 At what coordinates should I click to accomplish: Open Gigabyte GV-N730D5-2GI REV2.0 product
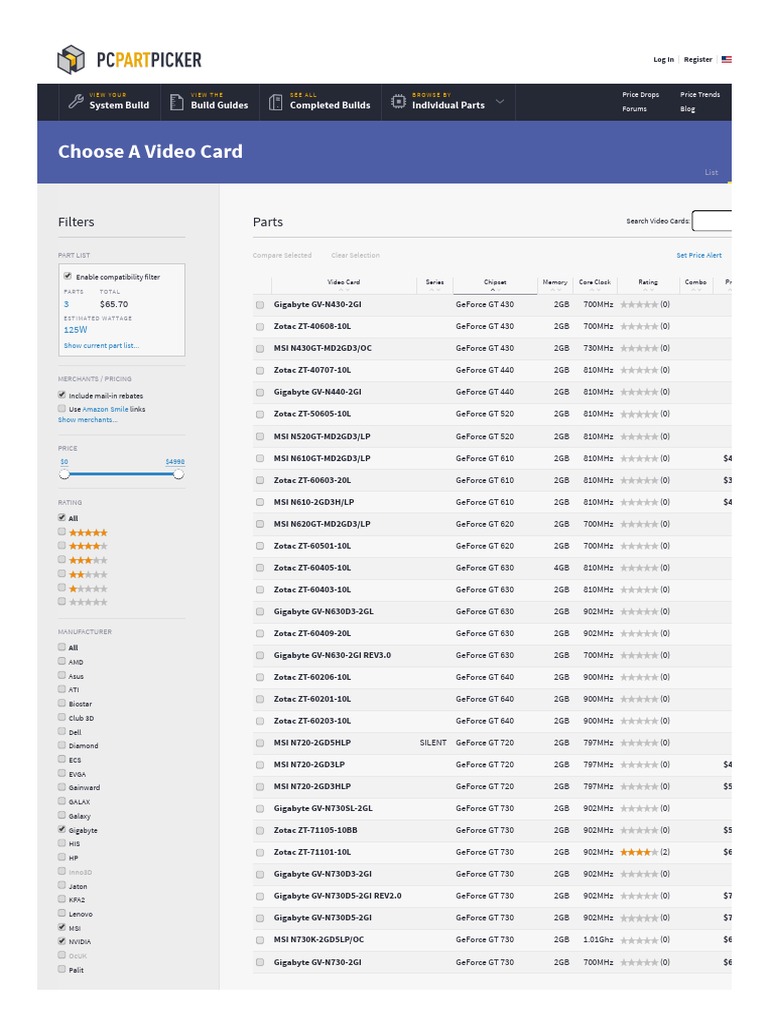pyautogui.click(x=338, y=896)
